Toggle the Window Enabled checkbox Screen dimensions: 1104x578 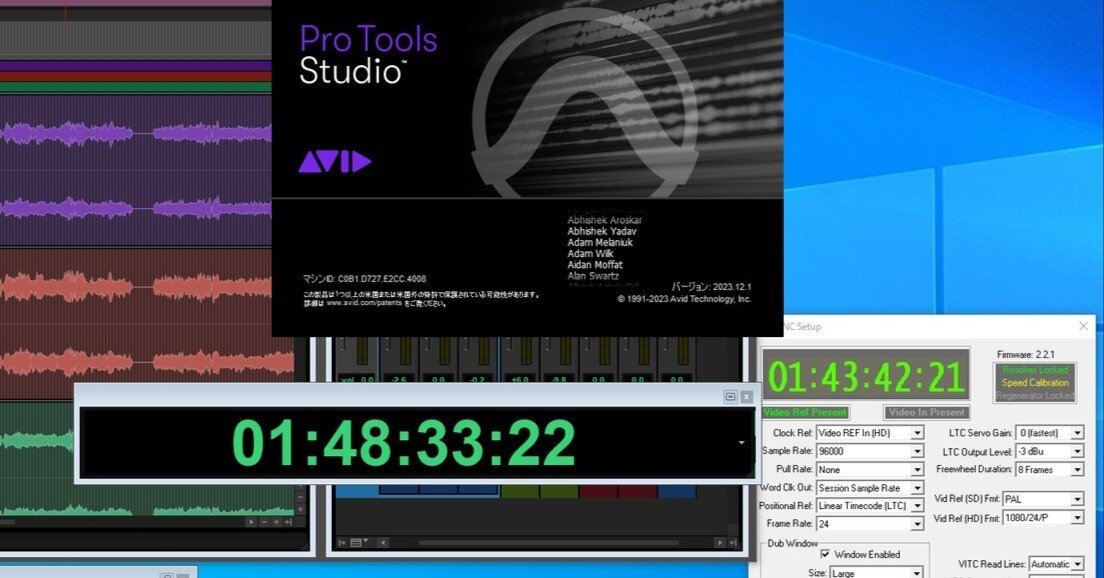coord(825,554)
